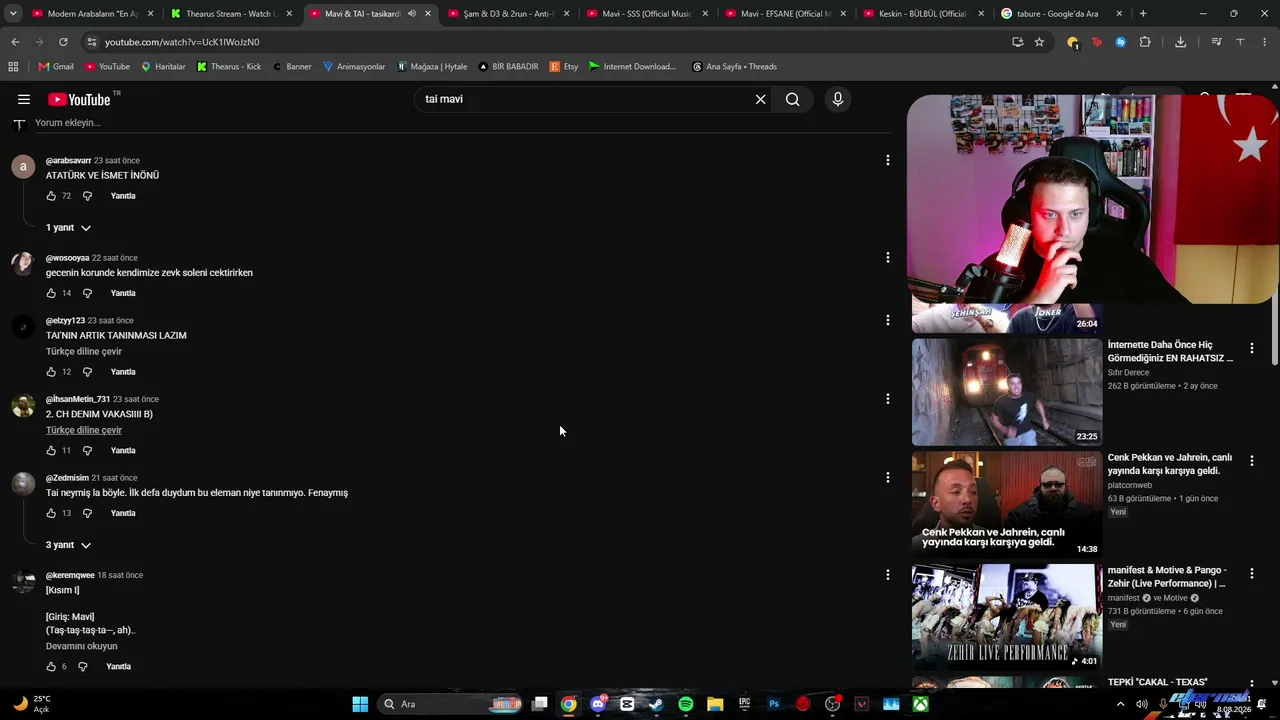Switch to Mavi - SSS tab

tap(647, 14)
